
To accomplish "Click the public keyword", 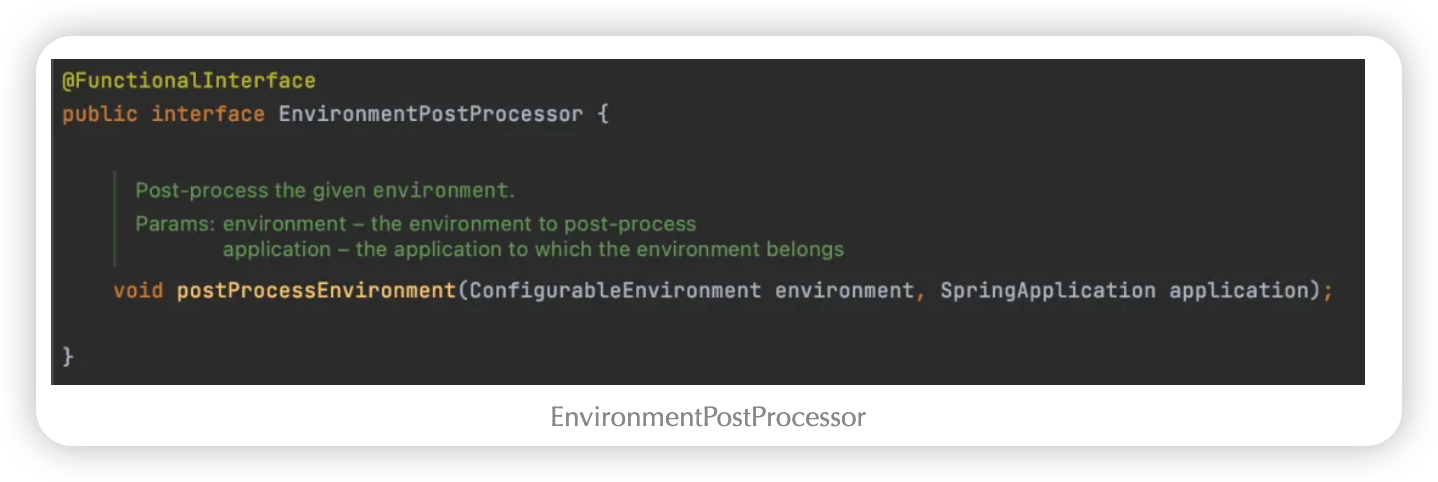I will click(100, 114).
